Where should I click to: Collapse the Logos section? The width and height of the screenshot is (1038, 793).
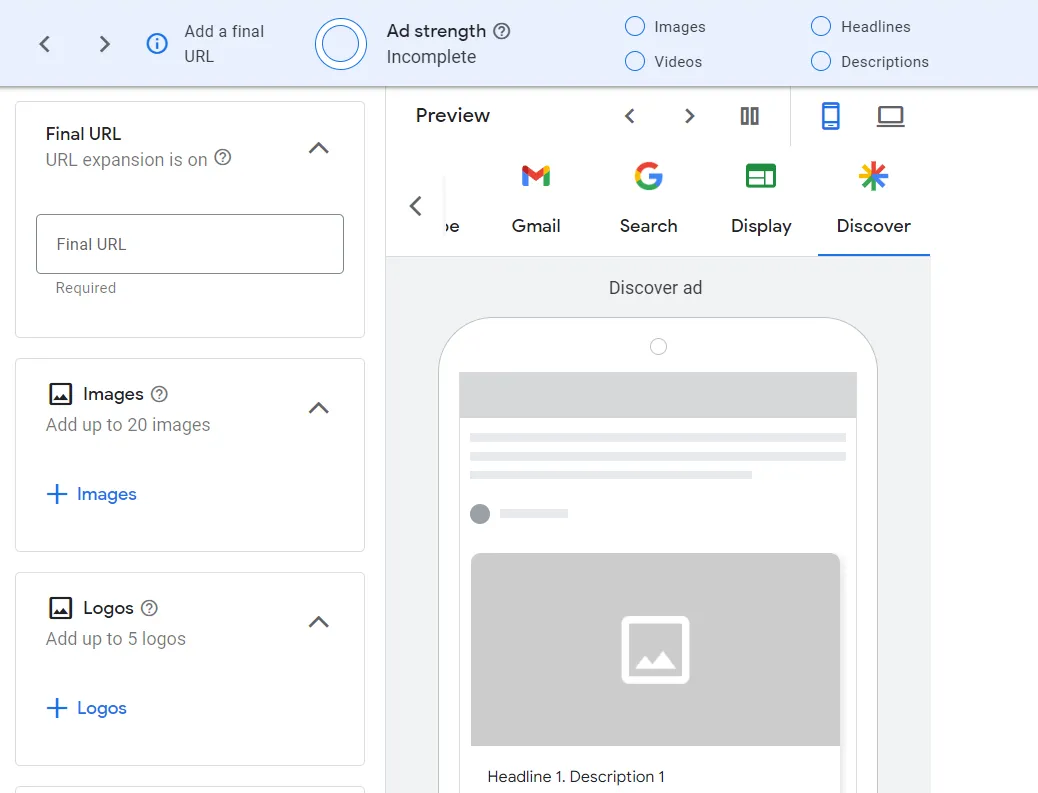coord(319,622)
